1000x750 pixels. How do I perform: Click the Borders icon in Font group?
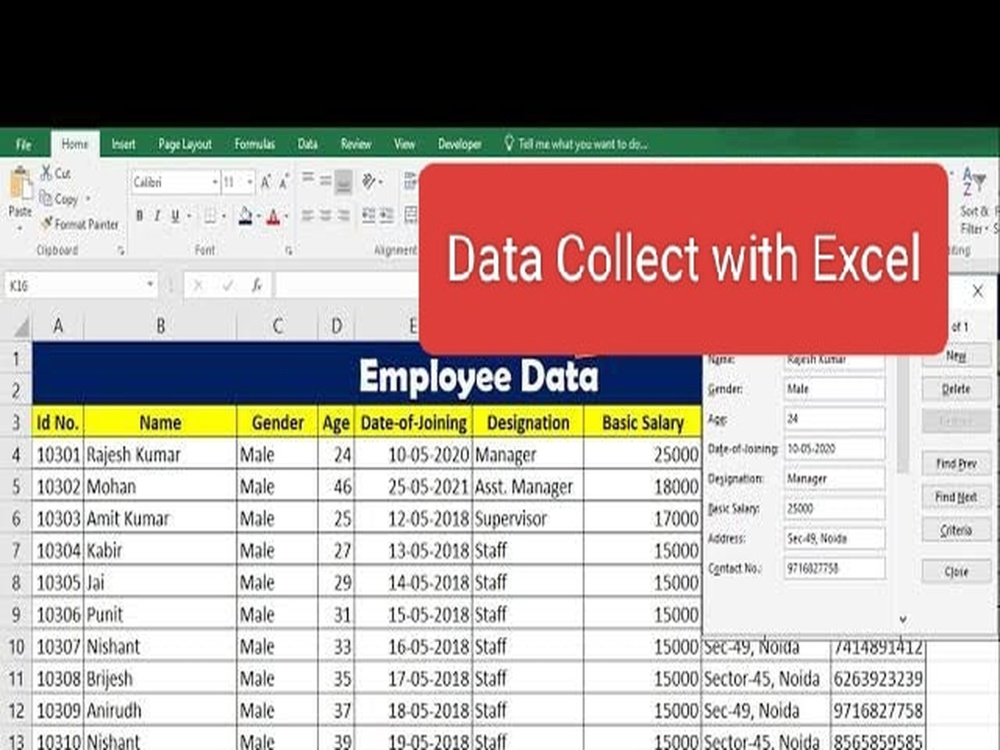pos(209,216)
